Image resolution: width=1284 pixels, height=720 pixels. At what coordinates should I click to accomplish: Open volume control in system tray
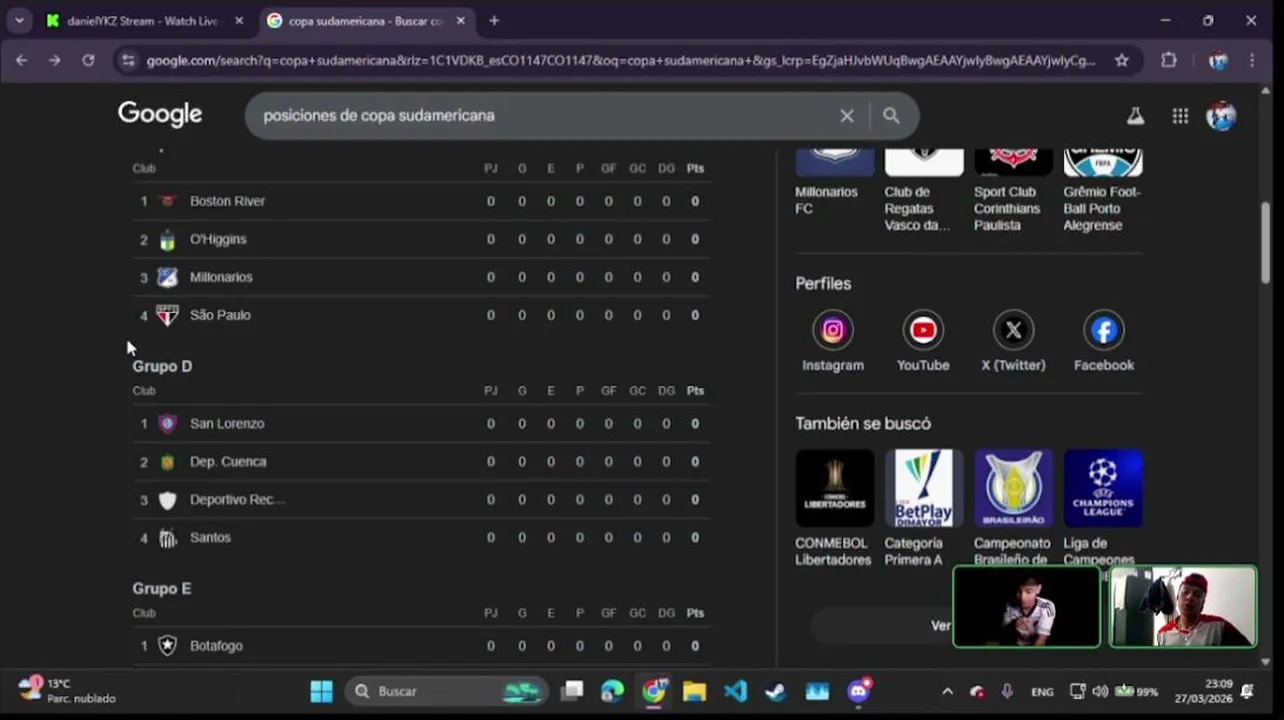tap(1100, 691)
